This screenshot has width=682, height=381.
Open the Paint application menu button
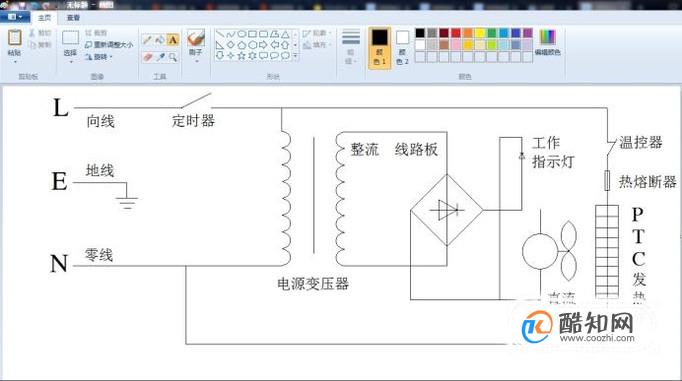pyautogui.click(x=15, y=17)
